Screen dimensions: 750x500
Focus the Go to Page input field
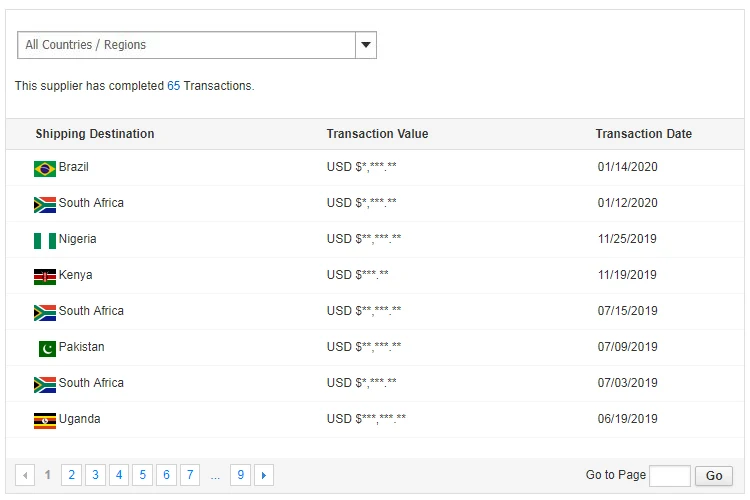[x=669, y=476]
